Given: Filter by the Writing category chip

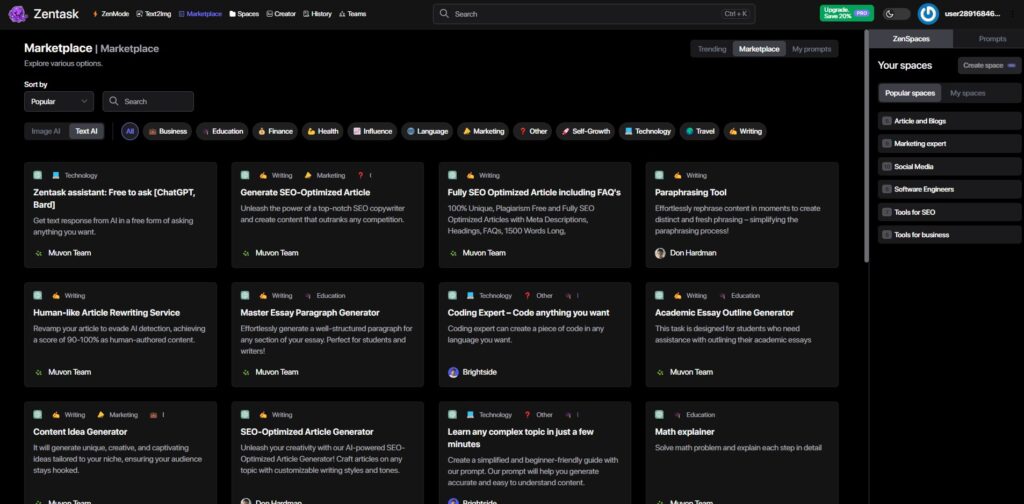Looking at the screenshot, I should 745,131.
